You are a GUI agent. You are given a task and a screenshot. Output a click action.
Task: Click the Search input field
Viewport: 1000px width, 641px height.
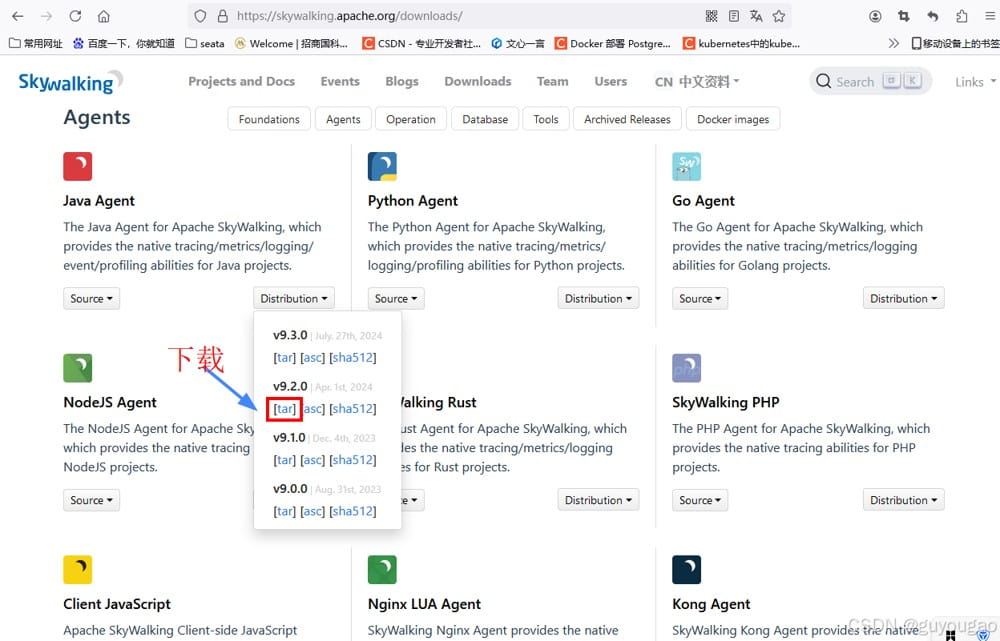tap(871, 82)
